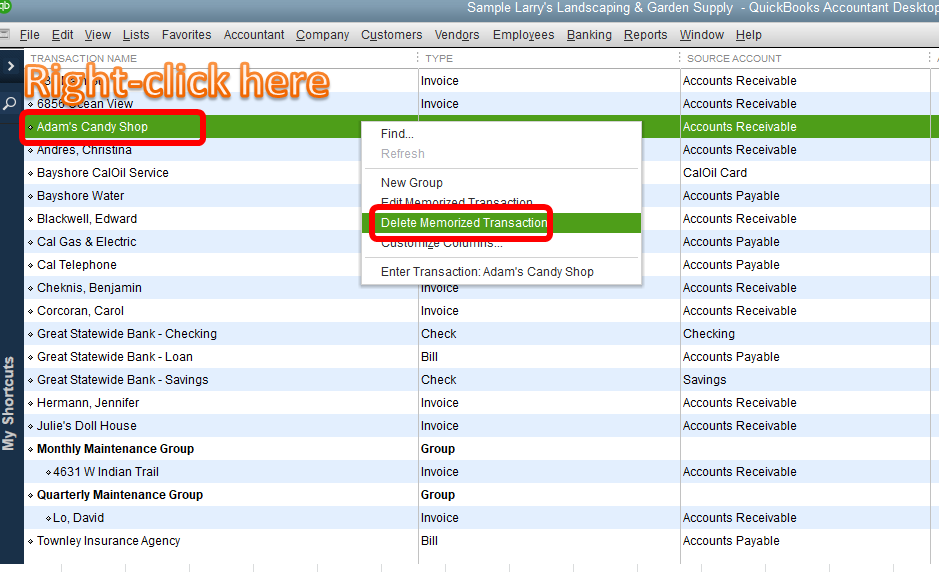The image size is (939, 572).
Task: Select the Cheknis, Benjamin transaction
Action: pyautogui.click(x=89, y=287)
